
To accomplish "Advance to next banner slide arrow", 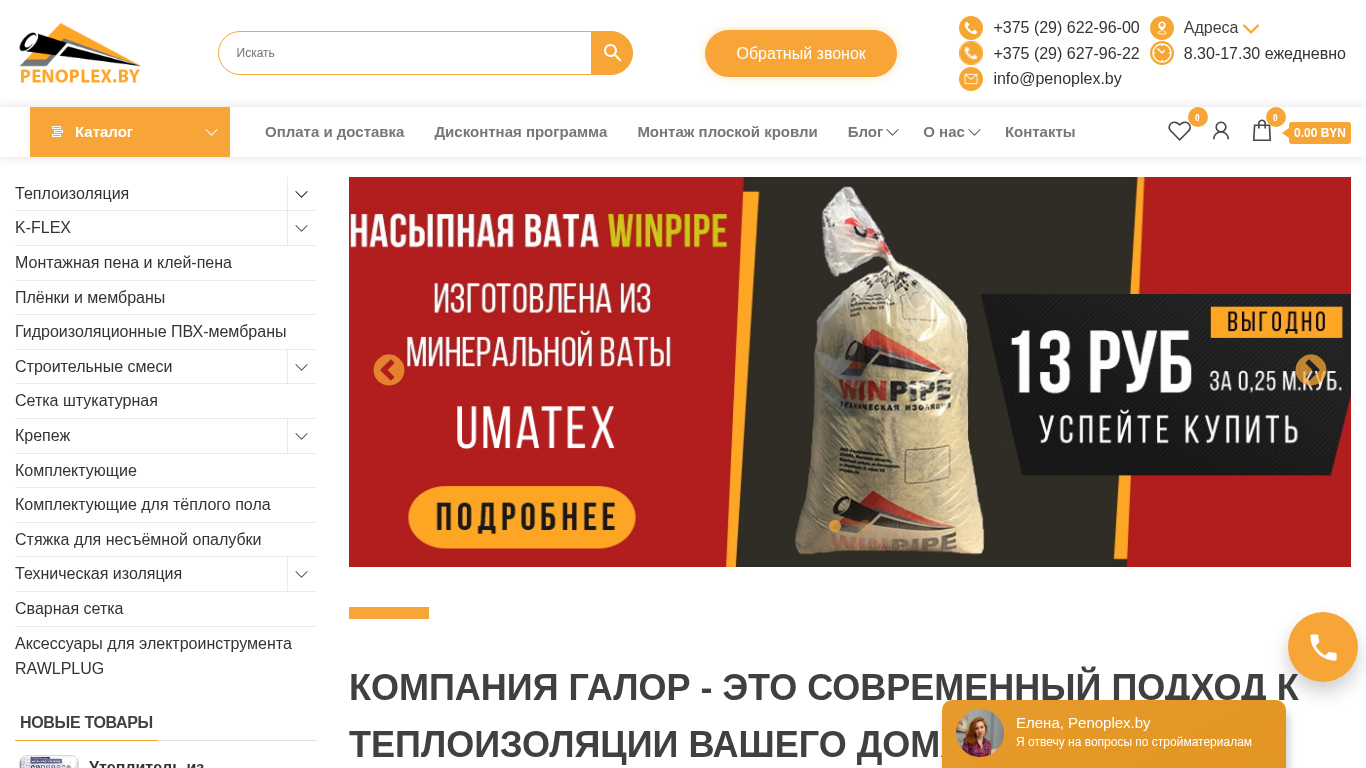I will 1311,370.
